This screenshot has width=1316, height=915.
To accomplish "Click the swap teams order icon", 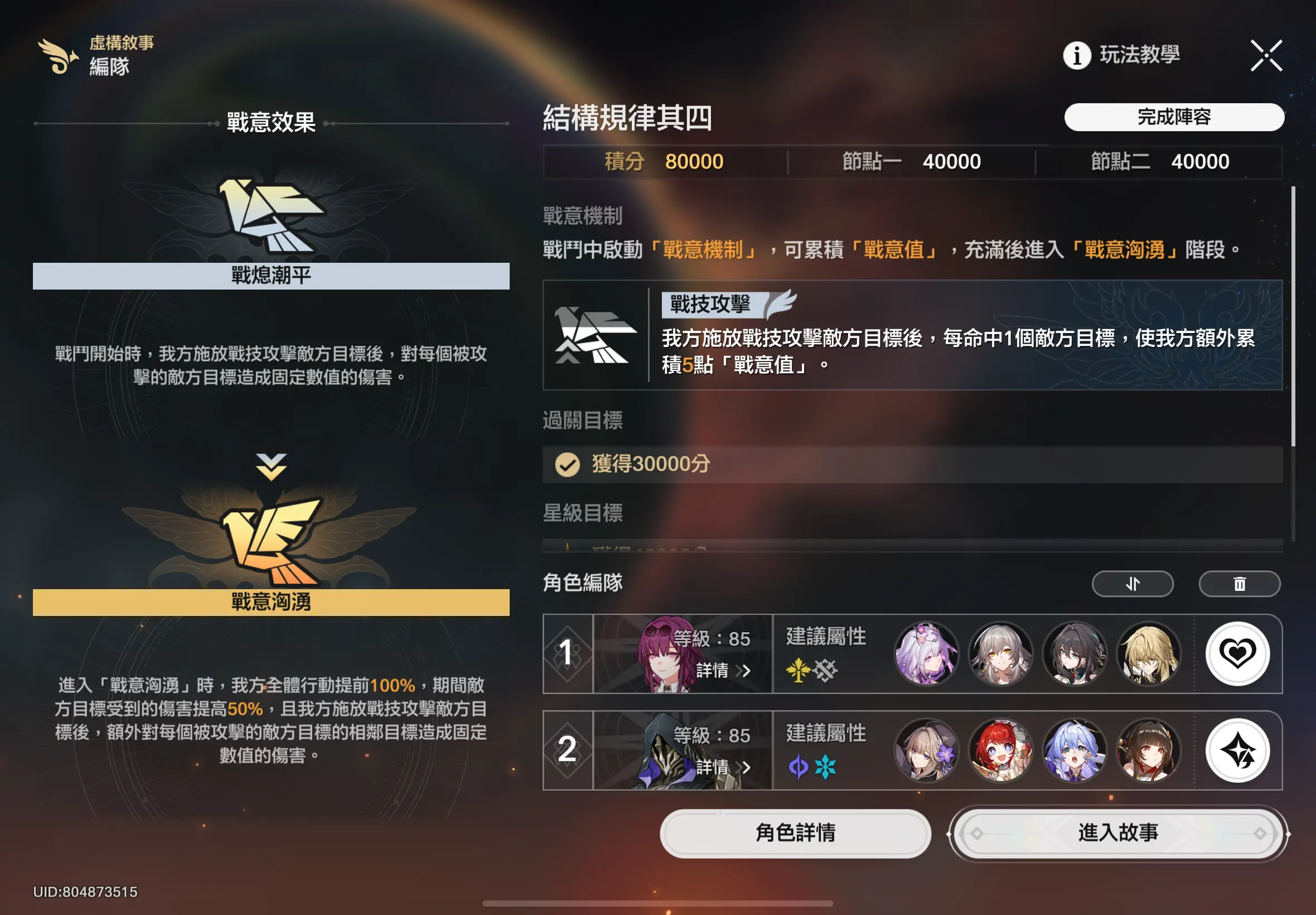I will [1132, 584].
